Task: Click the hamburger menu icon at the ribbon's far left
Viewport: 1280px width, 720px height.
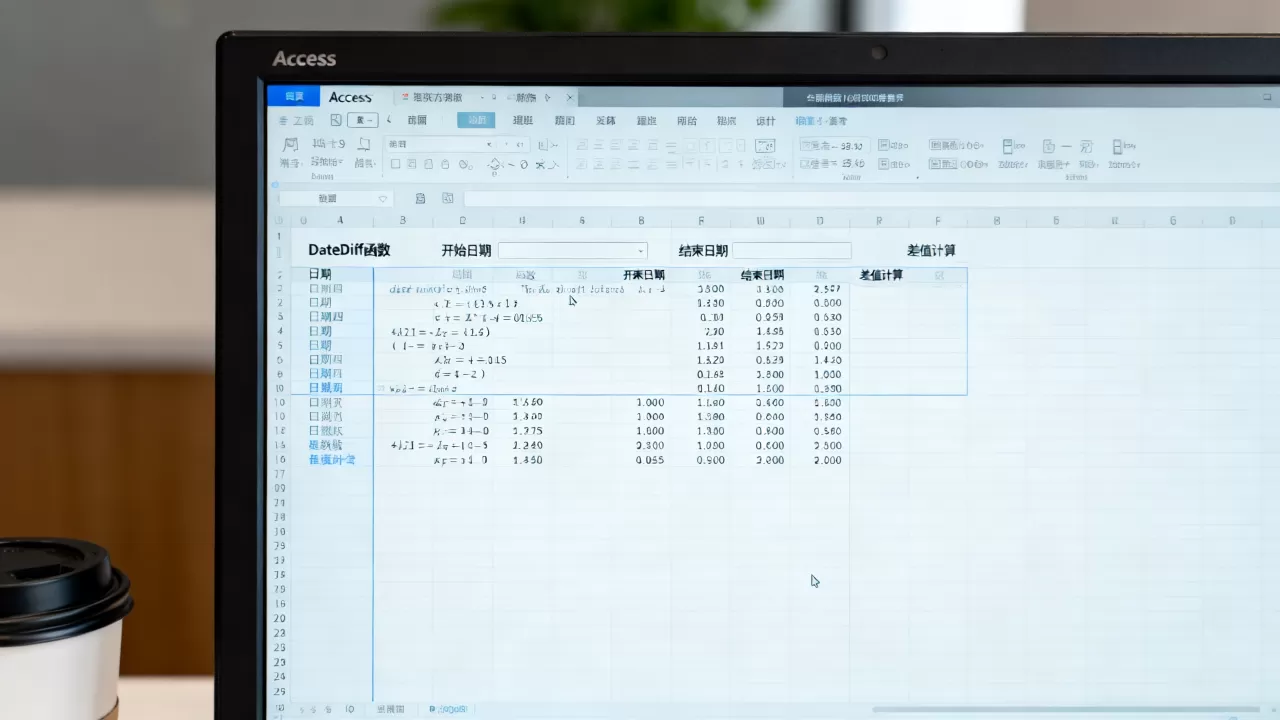Action: coord(284,120)
